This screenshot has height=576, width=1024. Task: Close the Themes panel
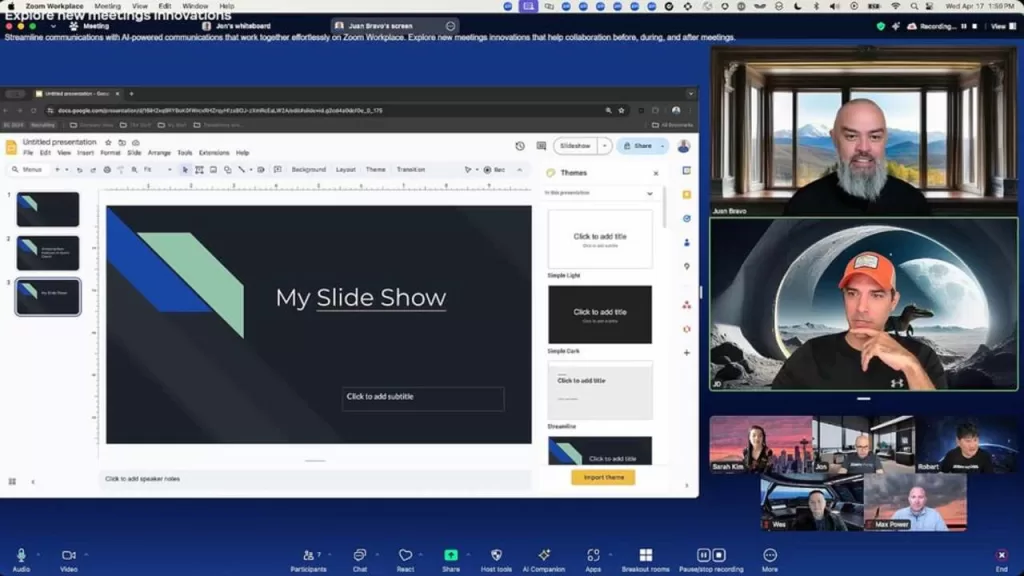click(656, 174)
